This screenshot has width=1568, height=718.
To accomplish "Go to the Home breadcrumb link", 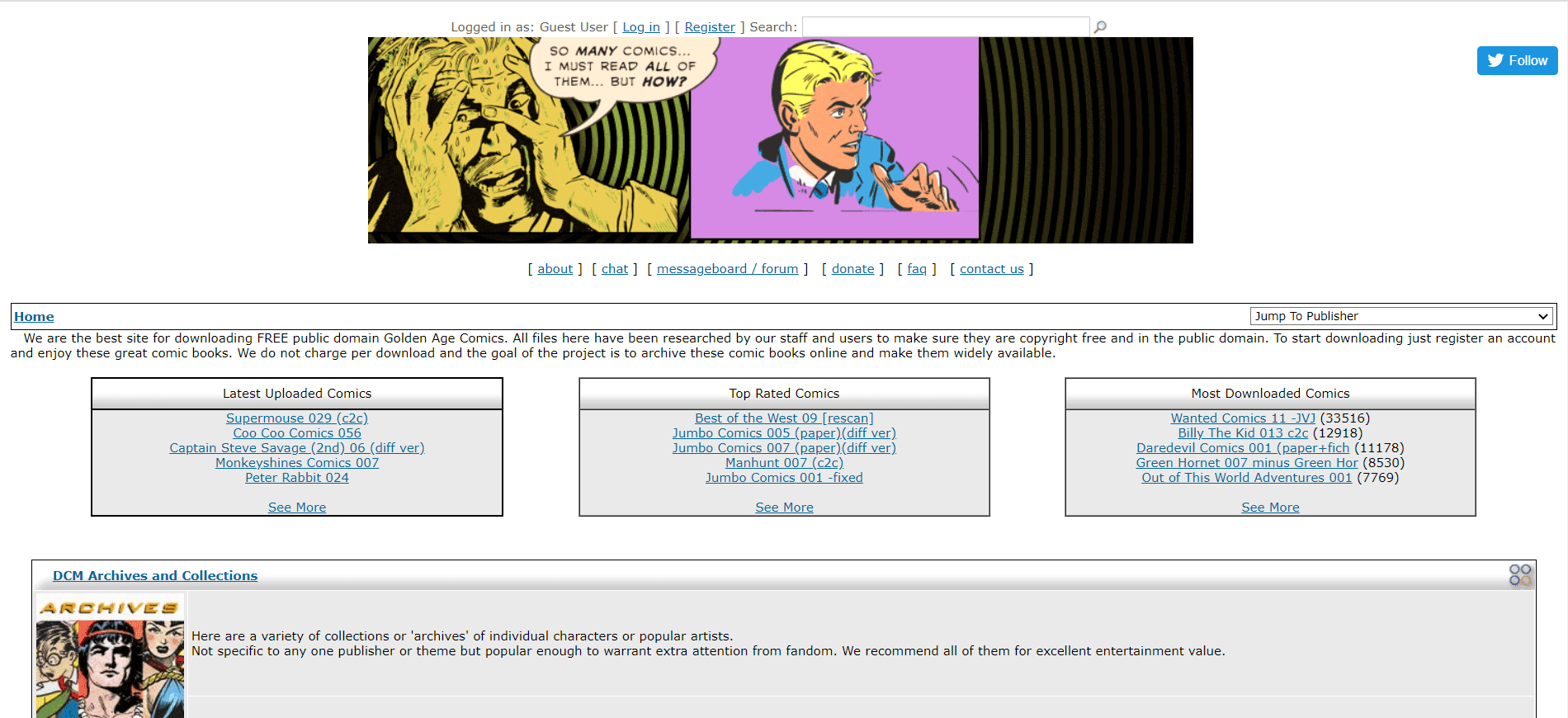I will (34, 317).
